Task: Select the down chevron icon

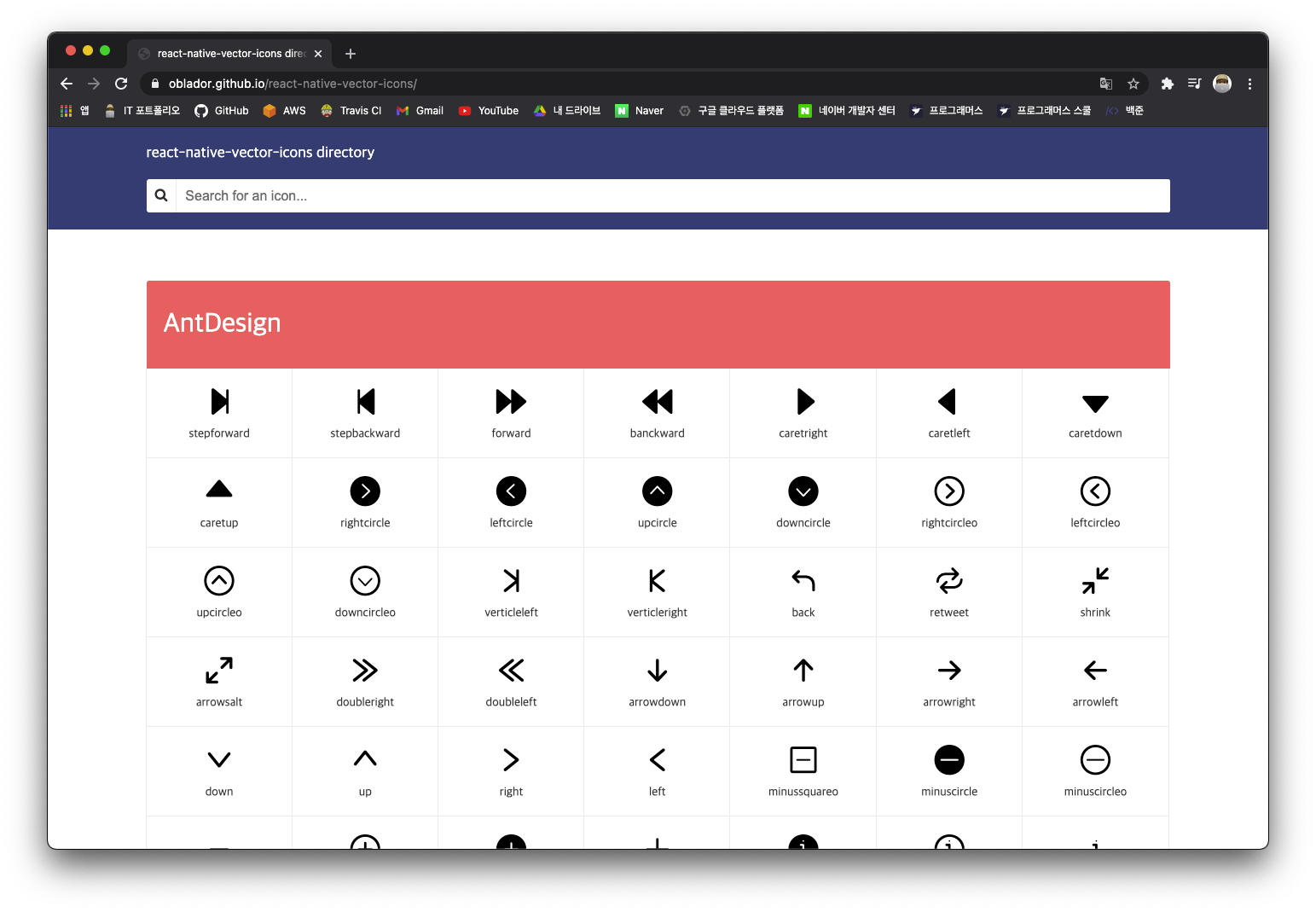Action: 219,759
